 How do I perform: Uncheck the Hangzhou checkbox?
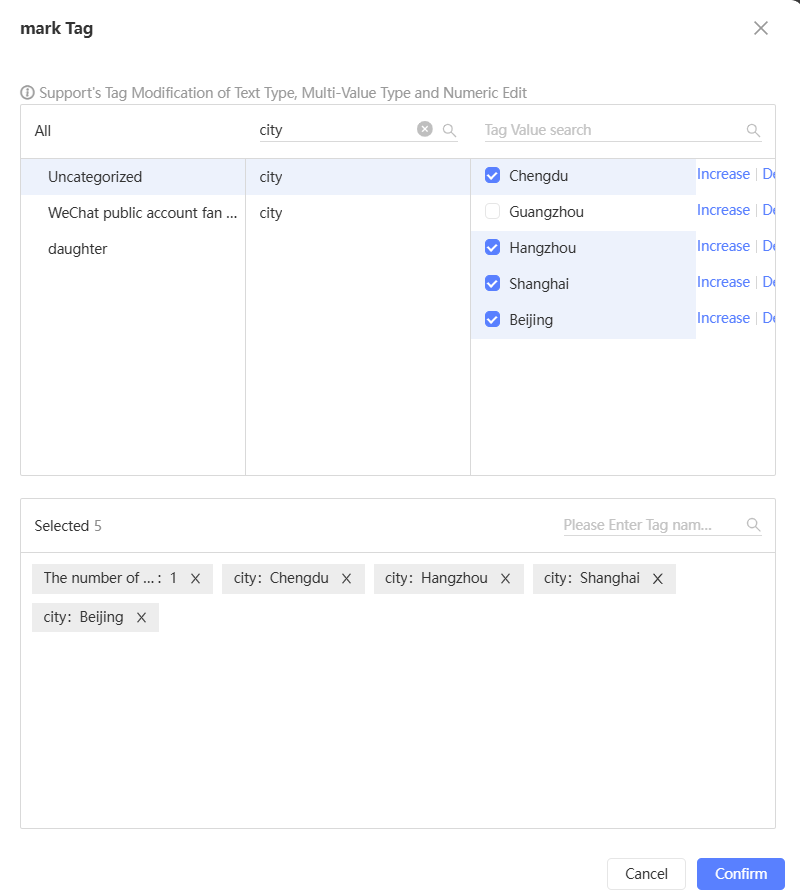(492, 248)
